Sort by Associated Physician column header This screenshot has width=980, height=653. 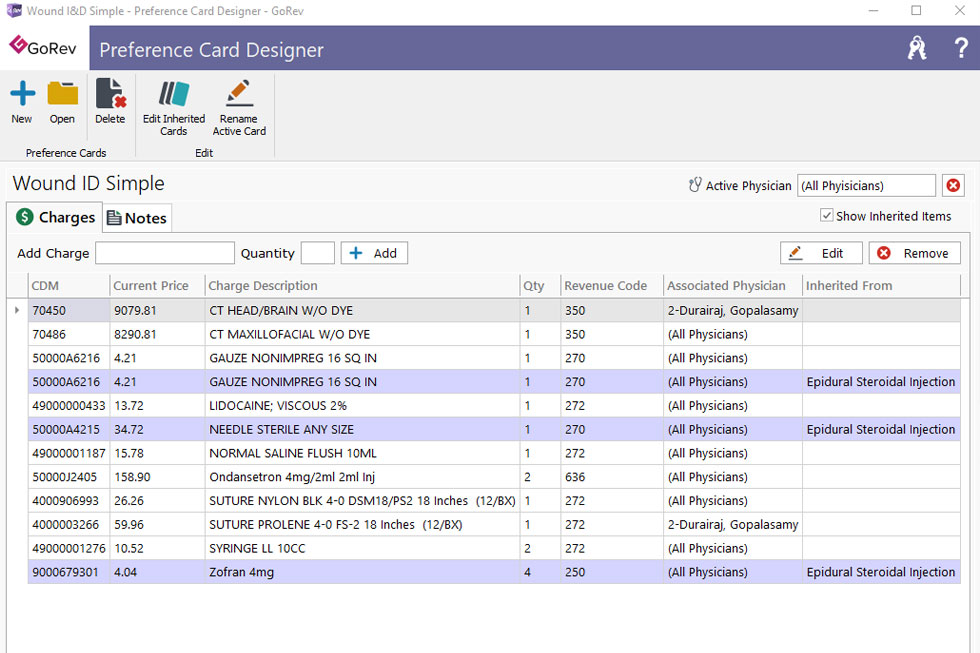pyautogui.click(x=732, y=286)
